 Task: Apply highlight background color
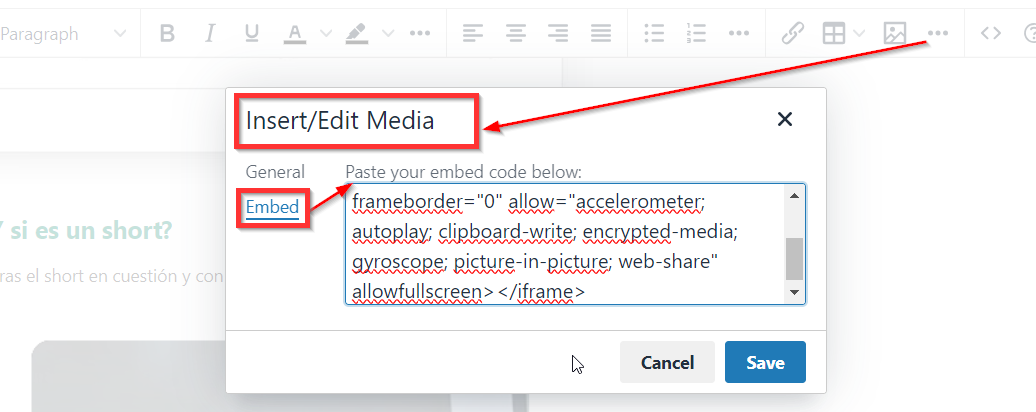(x=357, y=33)
